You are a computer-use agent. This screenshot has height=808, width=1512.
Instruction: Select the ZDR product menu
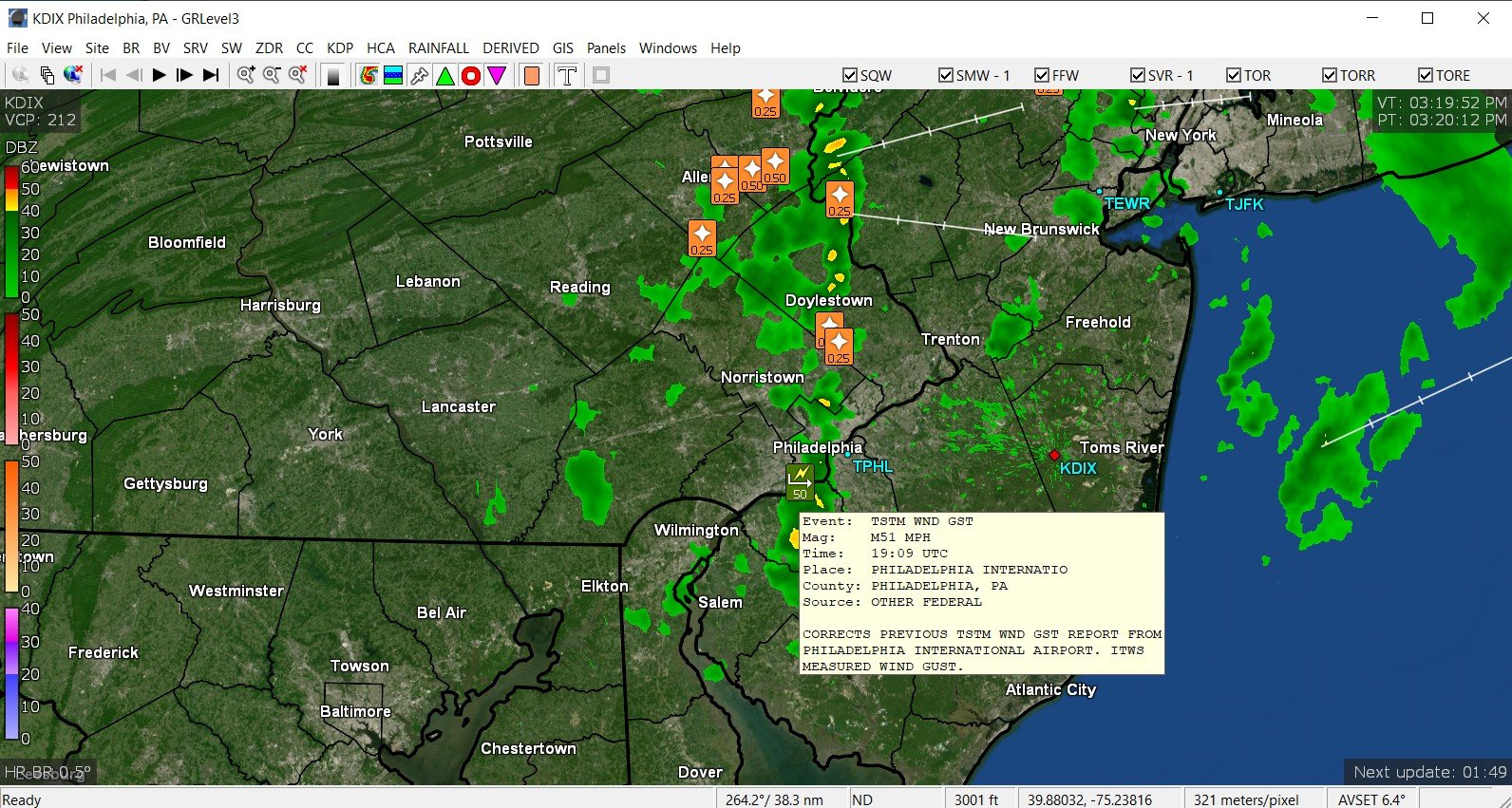pyautogui.click(x=269, y=47)
